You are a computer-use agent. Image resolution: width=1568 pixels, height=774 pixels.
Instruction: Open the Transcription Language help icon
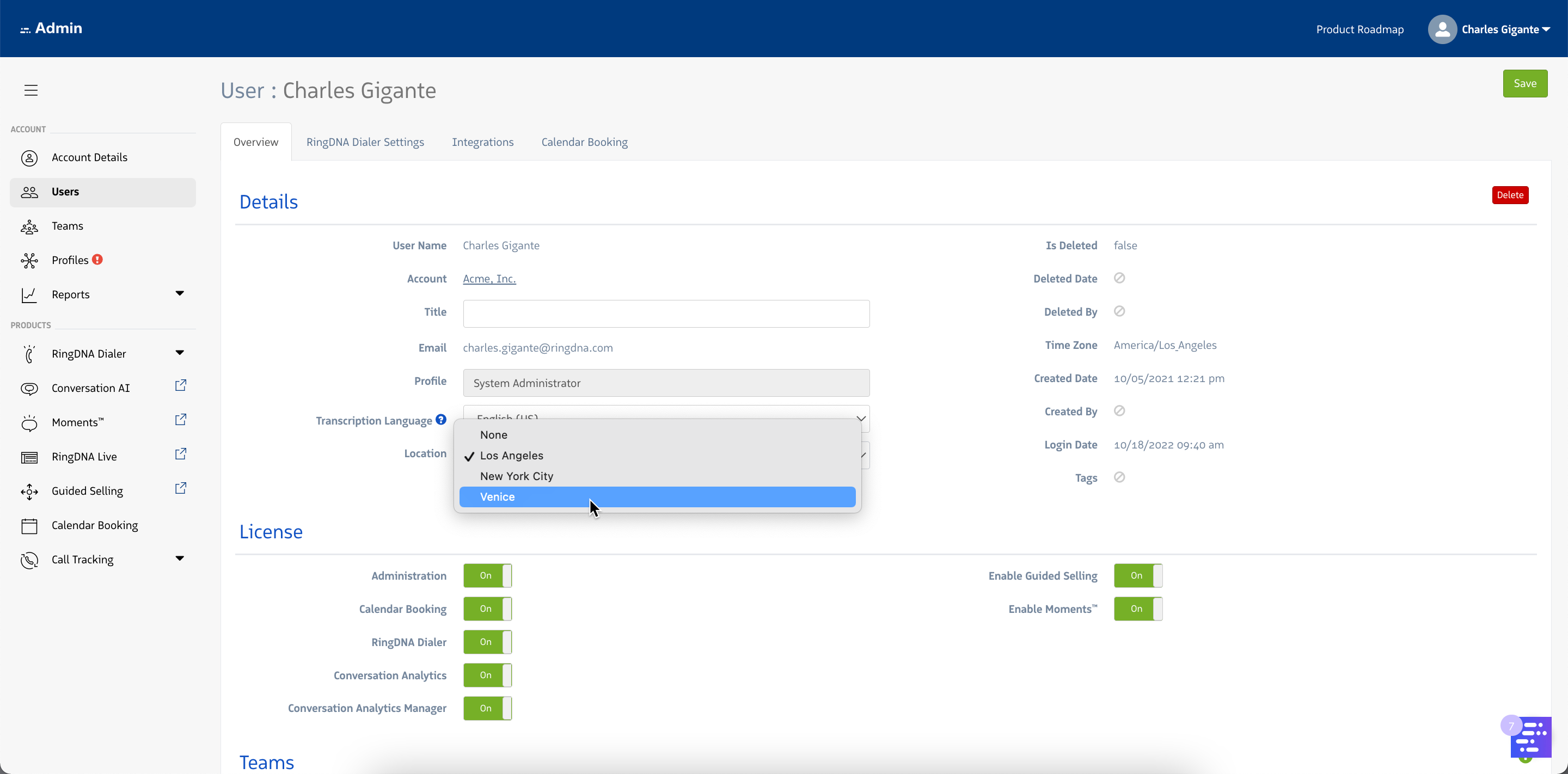click(440, 419)
